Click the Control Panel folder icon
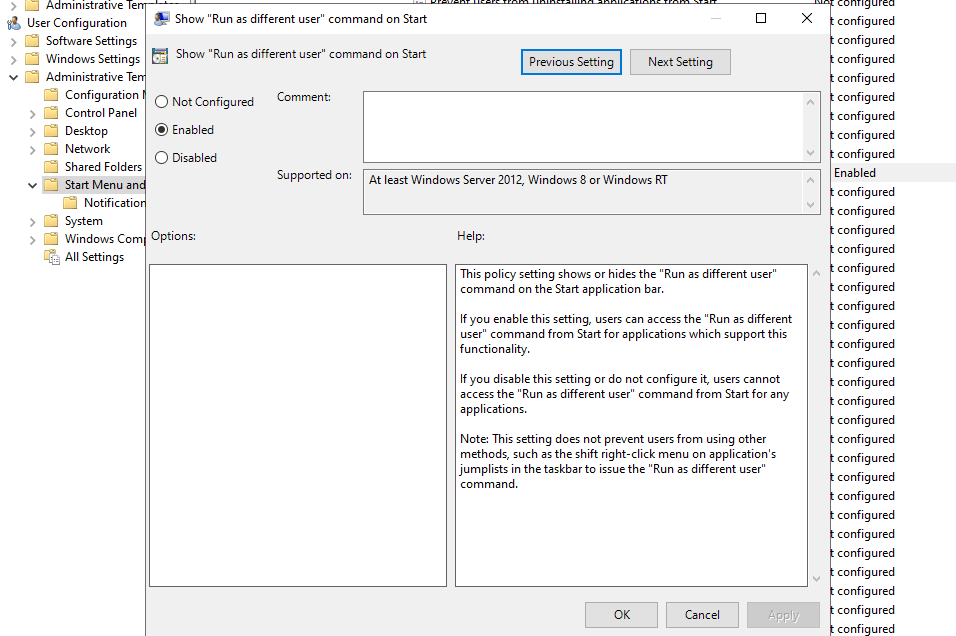 click(x=52, y=113)
